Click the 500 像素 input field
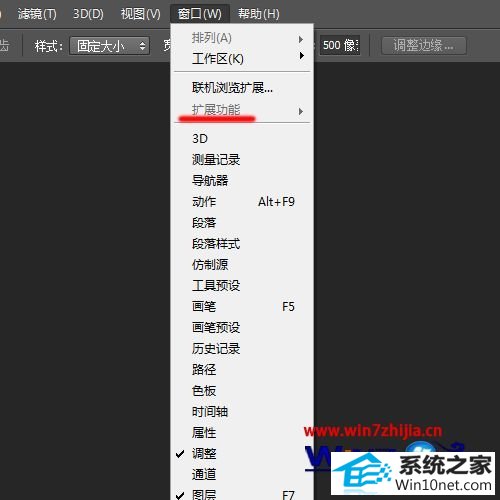Screen dimensions: 500x500 [x=340, y=45]
